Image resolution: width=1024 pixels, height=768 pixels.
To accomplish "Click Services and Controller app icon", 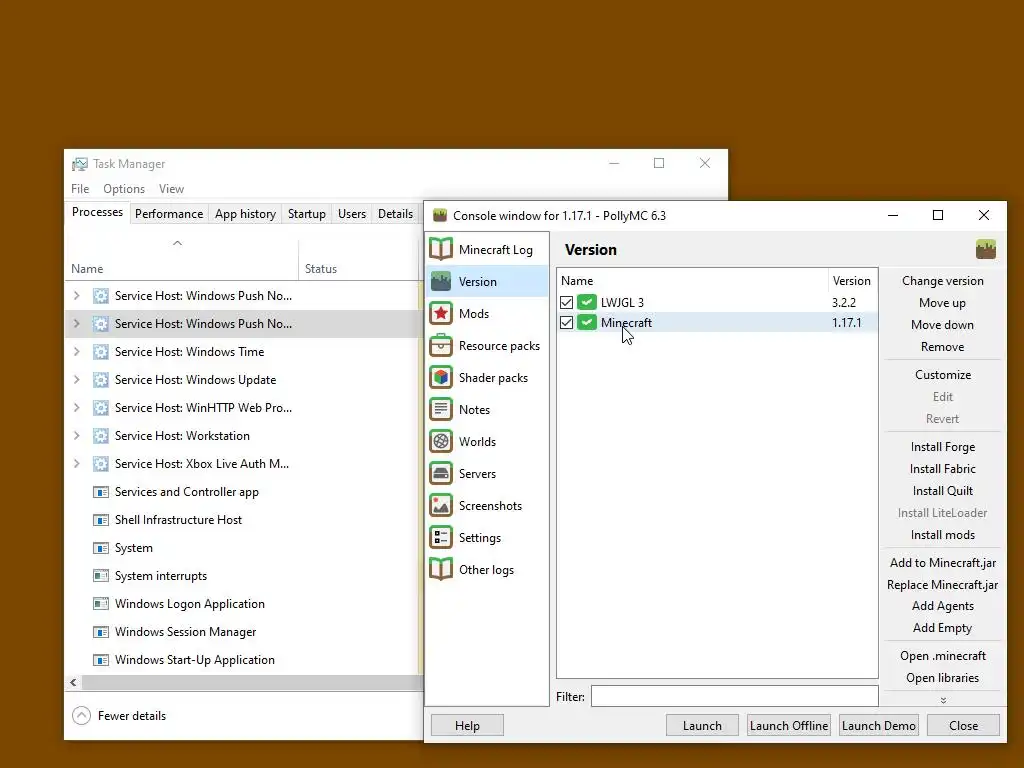I will [101, 492].
